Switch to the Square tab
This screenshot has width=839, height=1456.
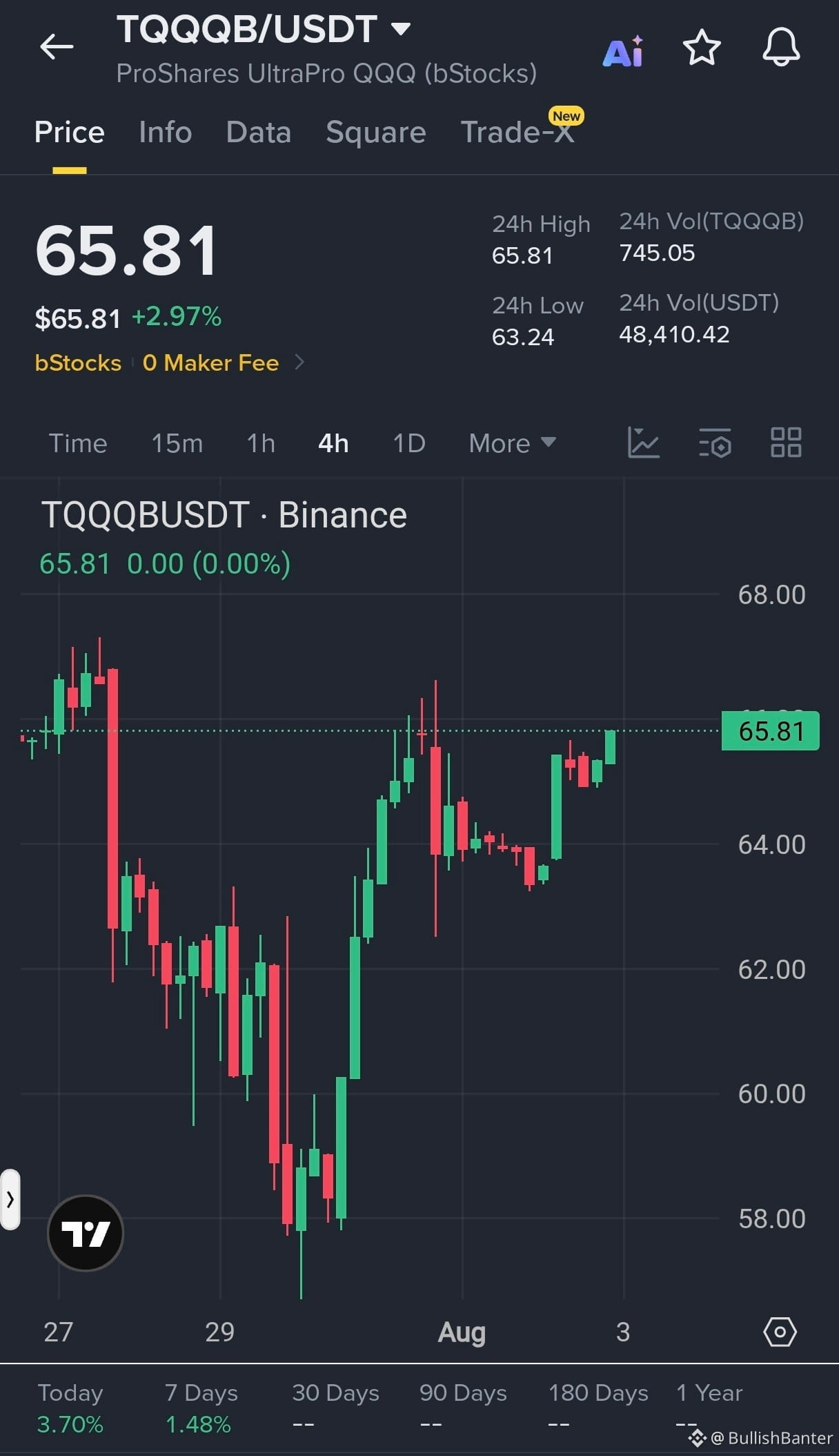click(375, 132)
